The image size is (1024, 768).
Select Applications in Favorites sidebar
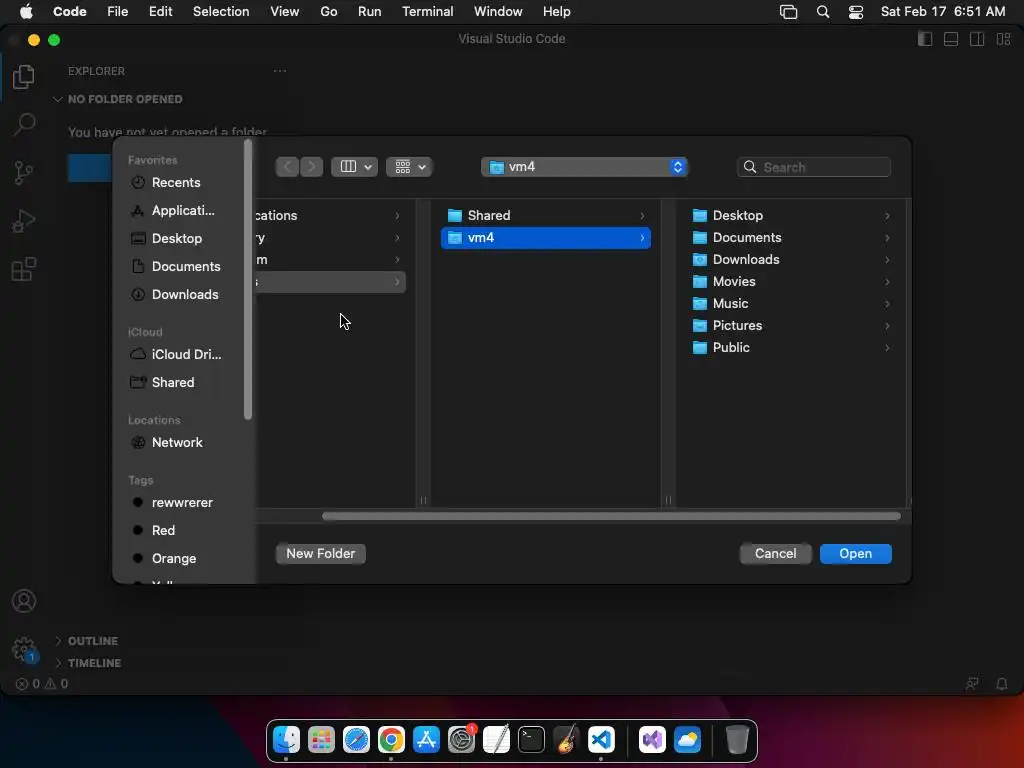click(183, 210)
